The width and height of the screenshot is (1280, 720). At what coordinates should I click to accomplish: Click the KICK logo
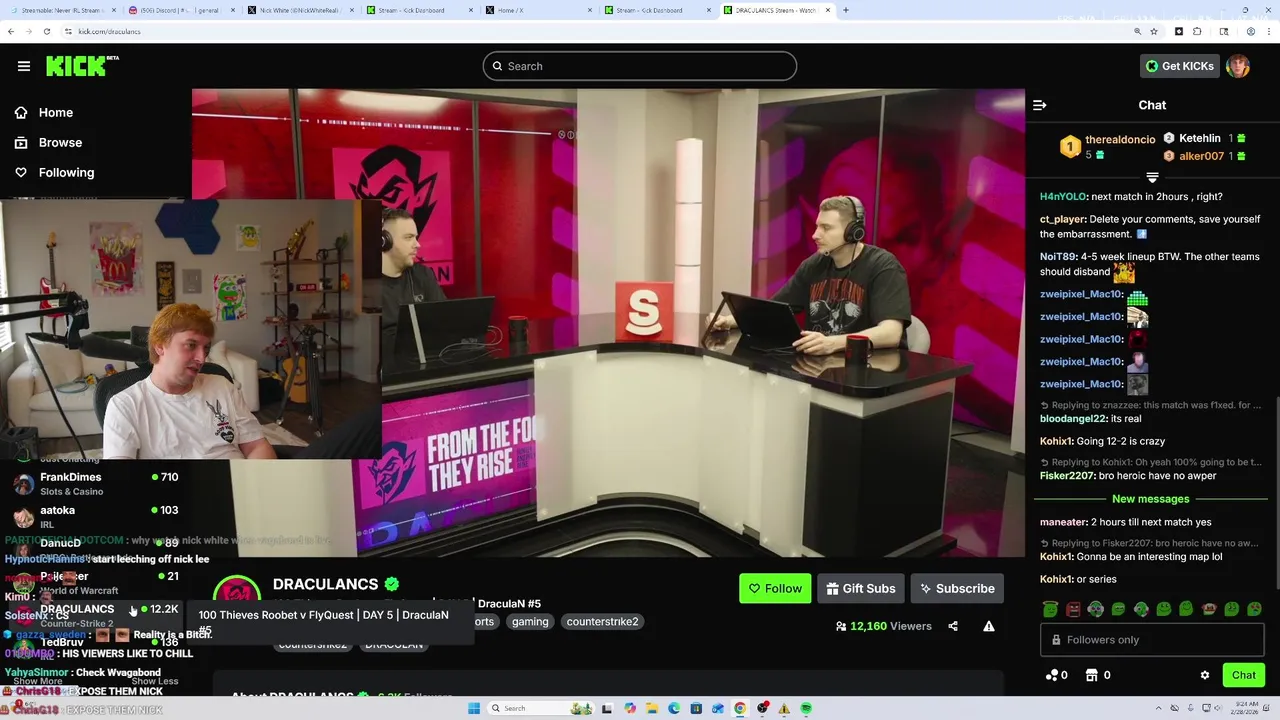[82, 66]
